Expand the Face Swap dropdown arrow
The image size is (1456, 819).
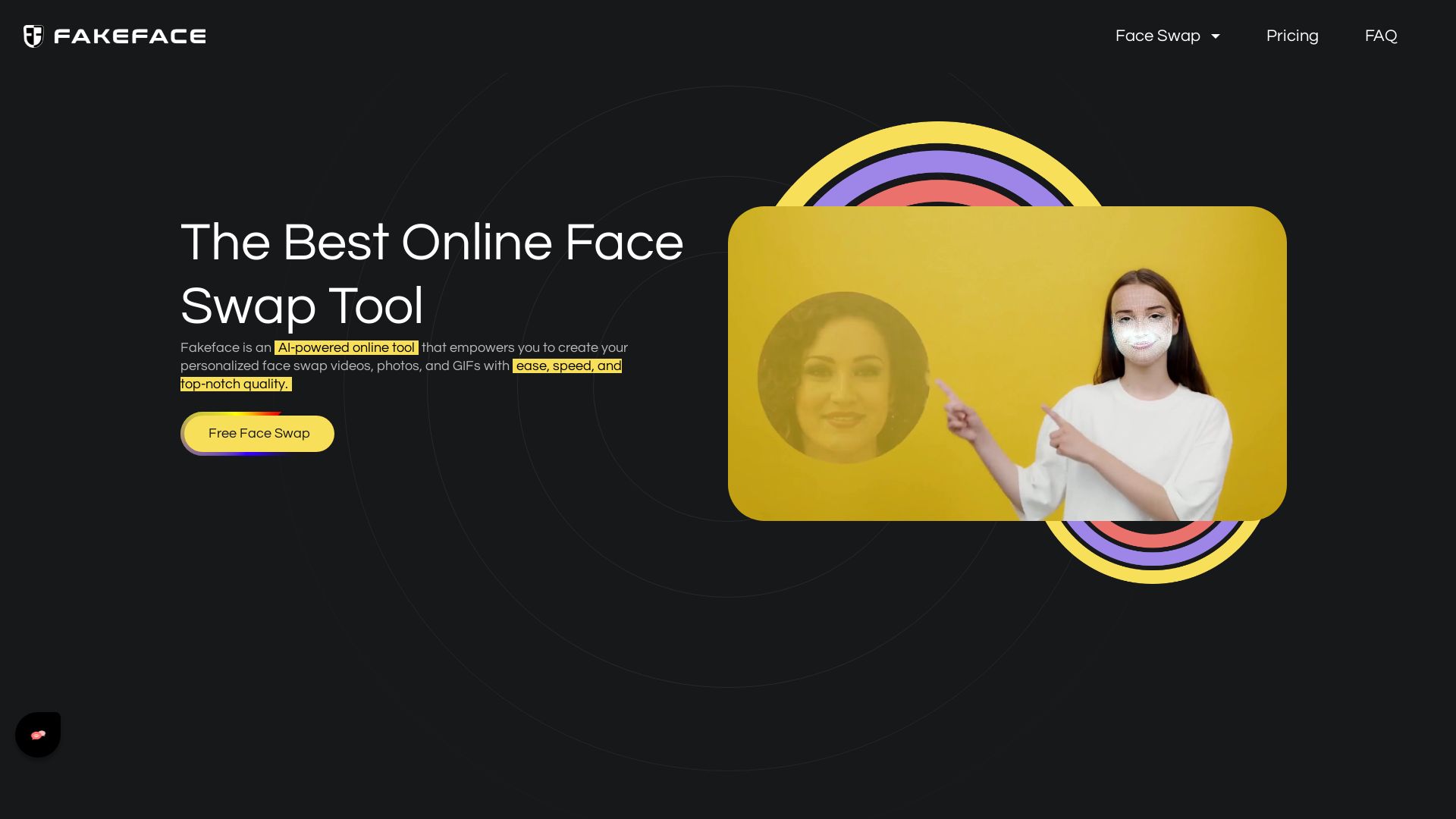(1216, 36)
